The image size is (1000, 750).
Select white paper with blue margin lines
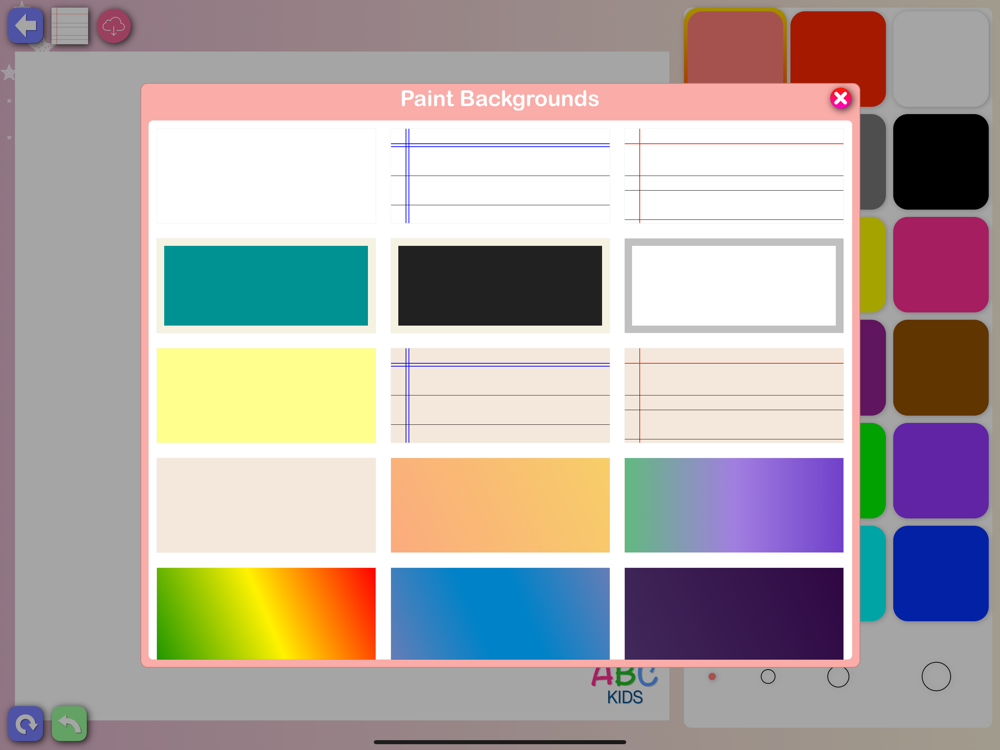pos(500,175)
